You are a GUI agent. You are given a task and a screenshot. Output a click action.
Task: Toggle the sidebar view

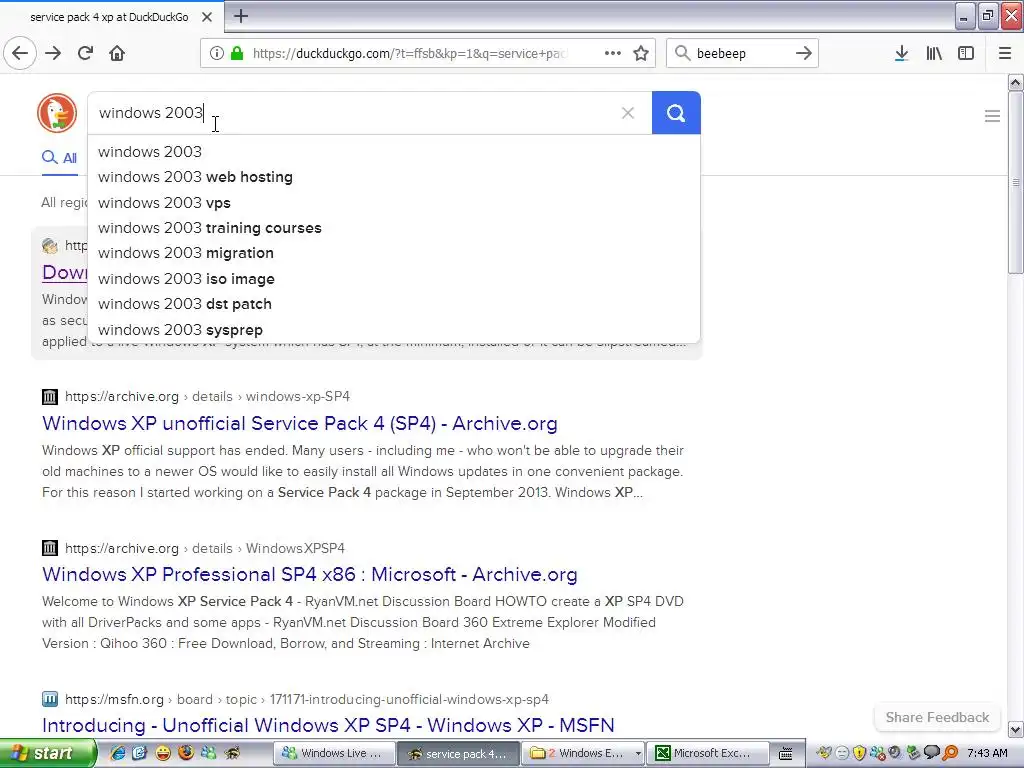tap(966, 54)
